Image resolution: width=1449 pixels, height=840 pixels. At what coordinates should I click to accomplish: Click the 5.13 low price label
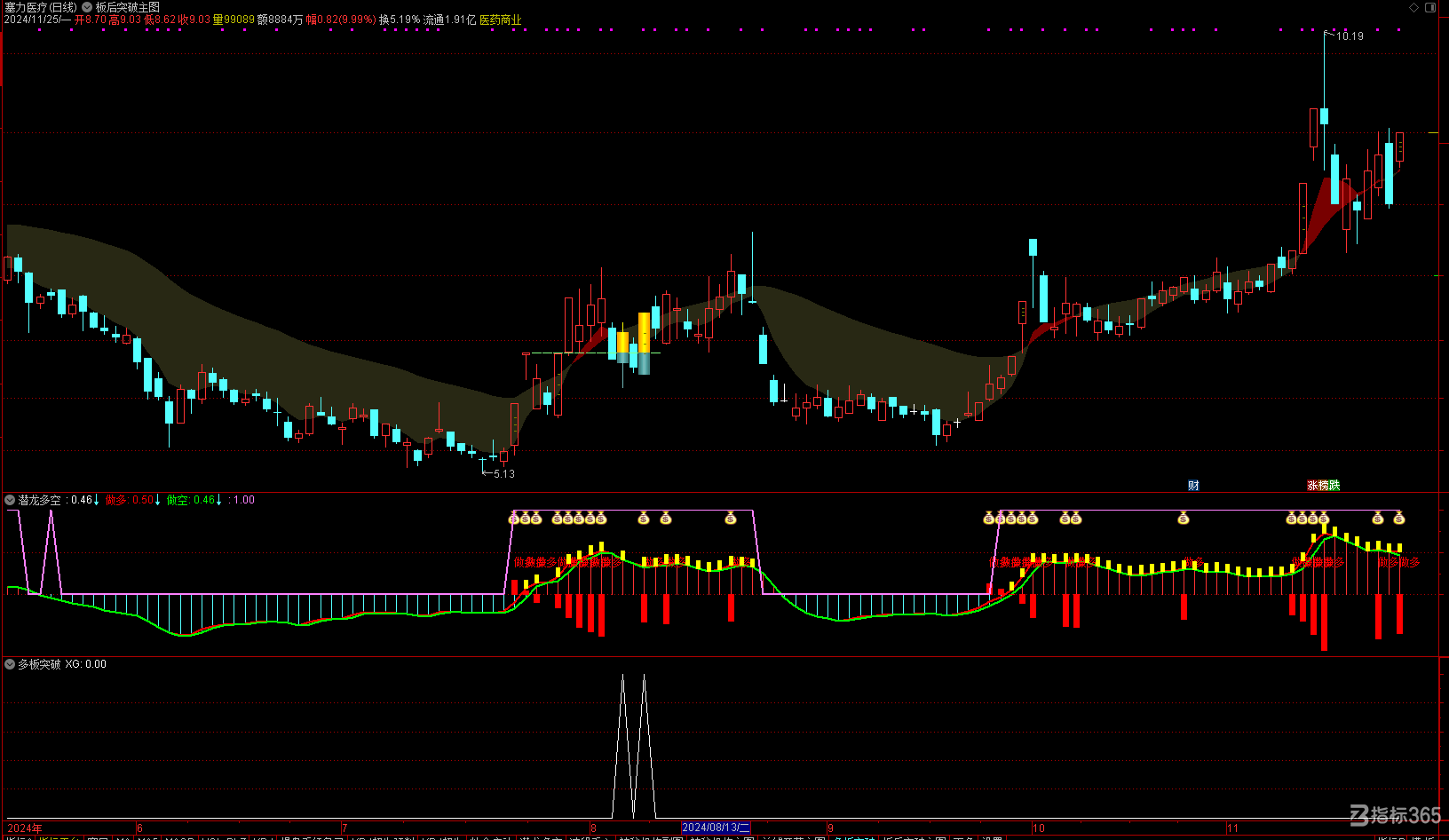pyautogui.click(x=504, y=474)
